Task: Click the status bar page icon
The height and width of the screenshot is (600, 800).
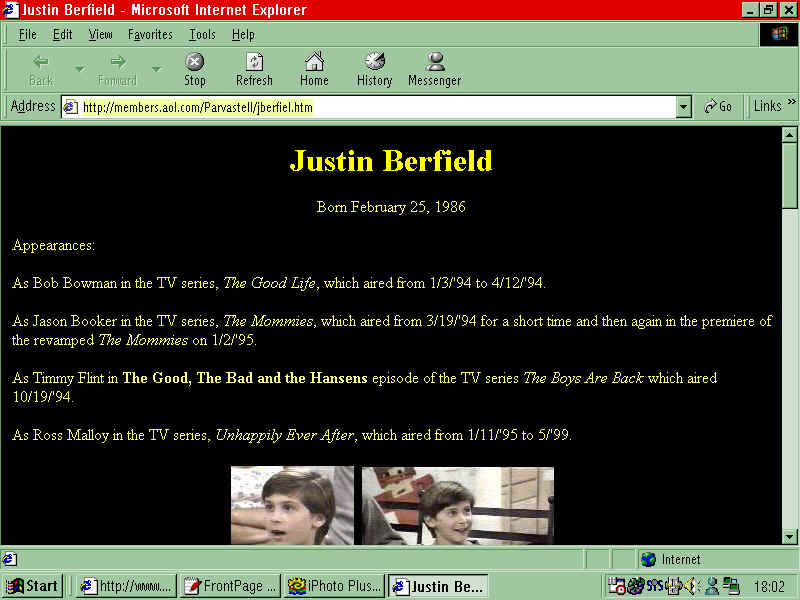Action: pyautogui.click(x=9, y=560)
